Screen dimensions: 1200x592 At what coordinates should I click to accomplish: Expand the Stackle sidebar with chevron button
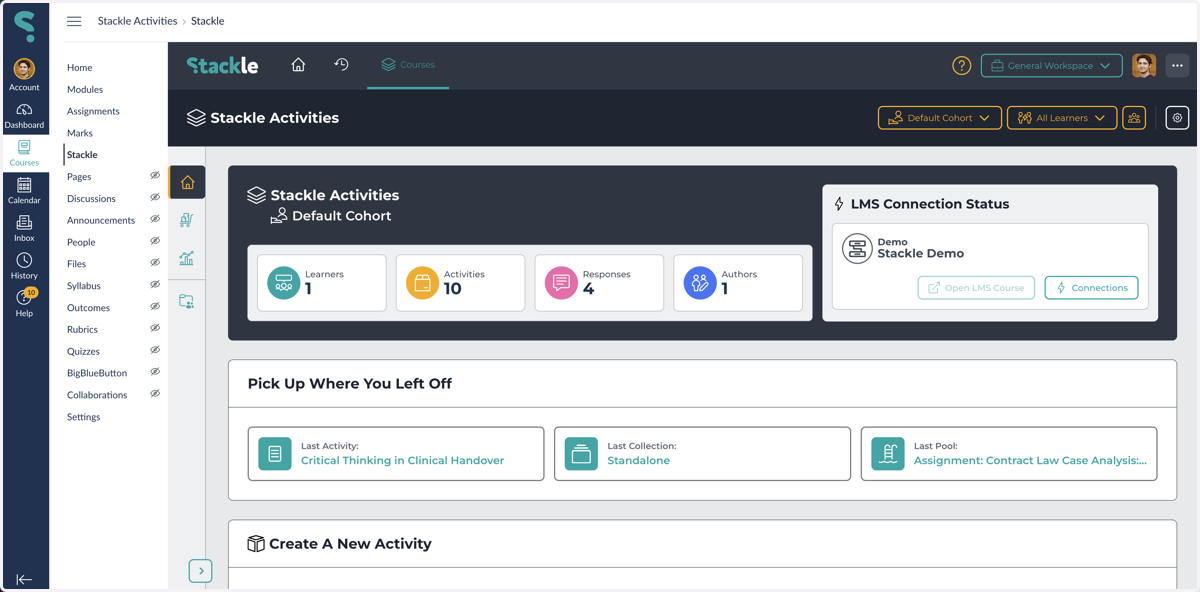200,571
